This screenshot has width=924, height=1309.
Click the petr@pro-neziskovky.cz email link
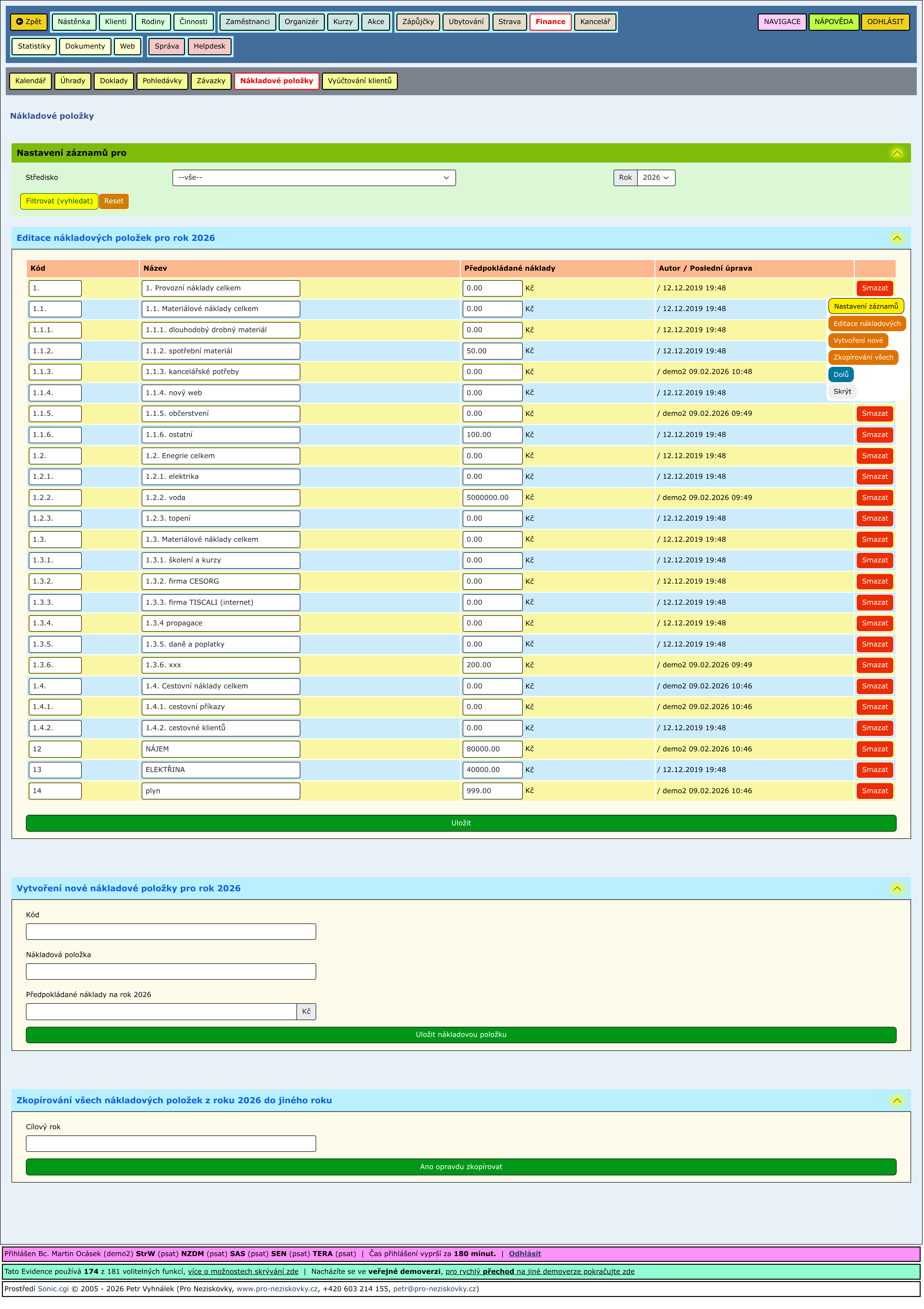coord(434,1289)
